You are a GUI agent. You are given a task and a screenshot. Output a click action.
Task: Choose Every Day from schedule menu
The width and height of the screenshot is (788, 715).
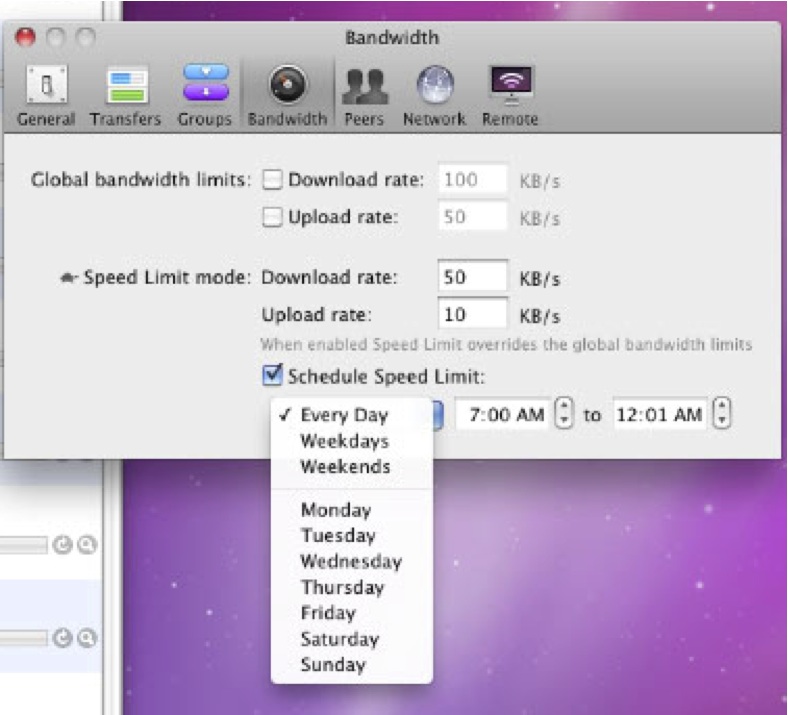pyautogui.click(x=352, y=415)
